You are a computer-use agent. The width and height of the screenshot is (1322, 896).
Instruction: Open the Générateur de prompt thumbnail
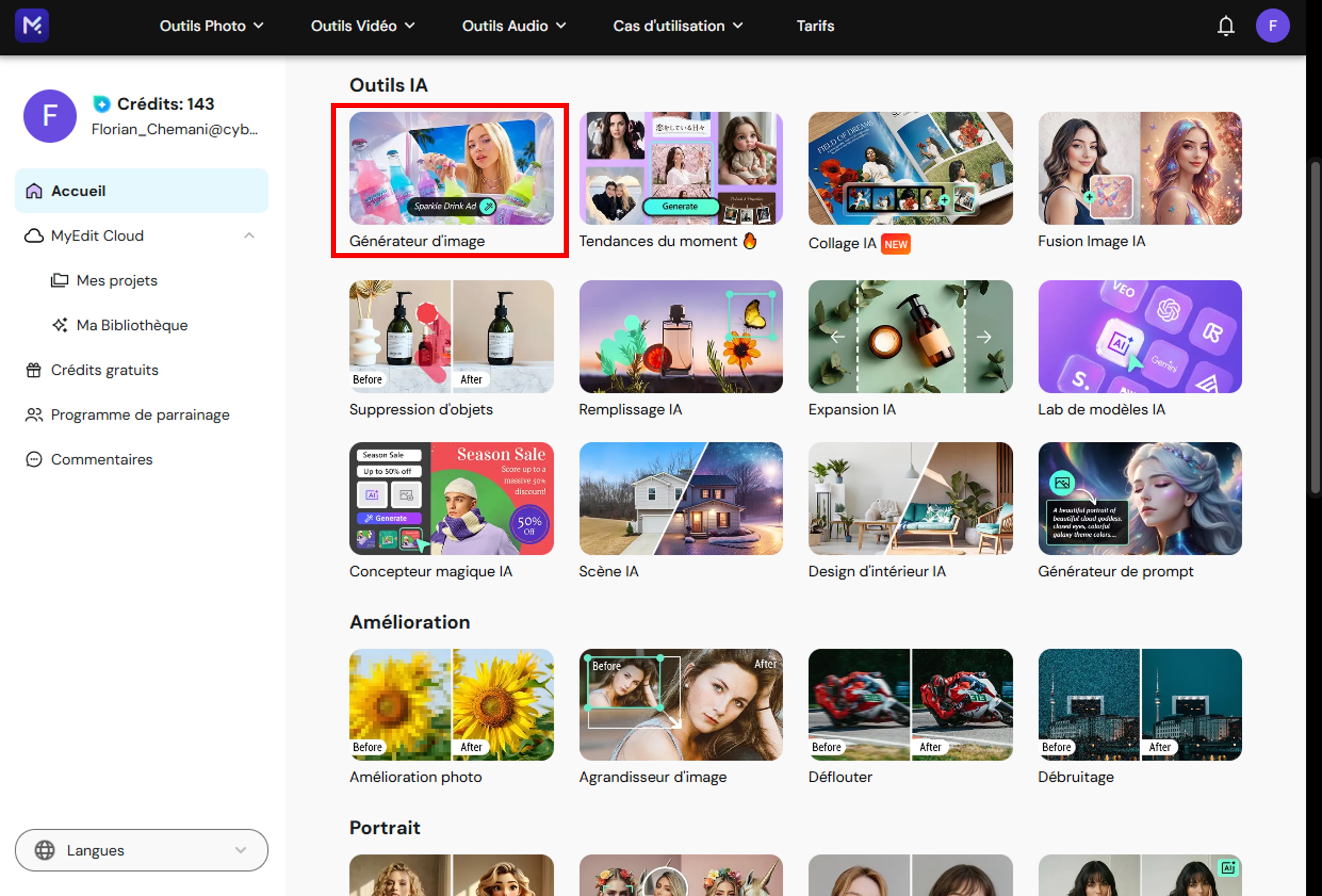pyautogui.click(x=1140, y=499)
